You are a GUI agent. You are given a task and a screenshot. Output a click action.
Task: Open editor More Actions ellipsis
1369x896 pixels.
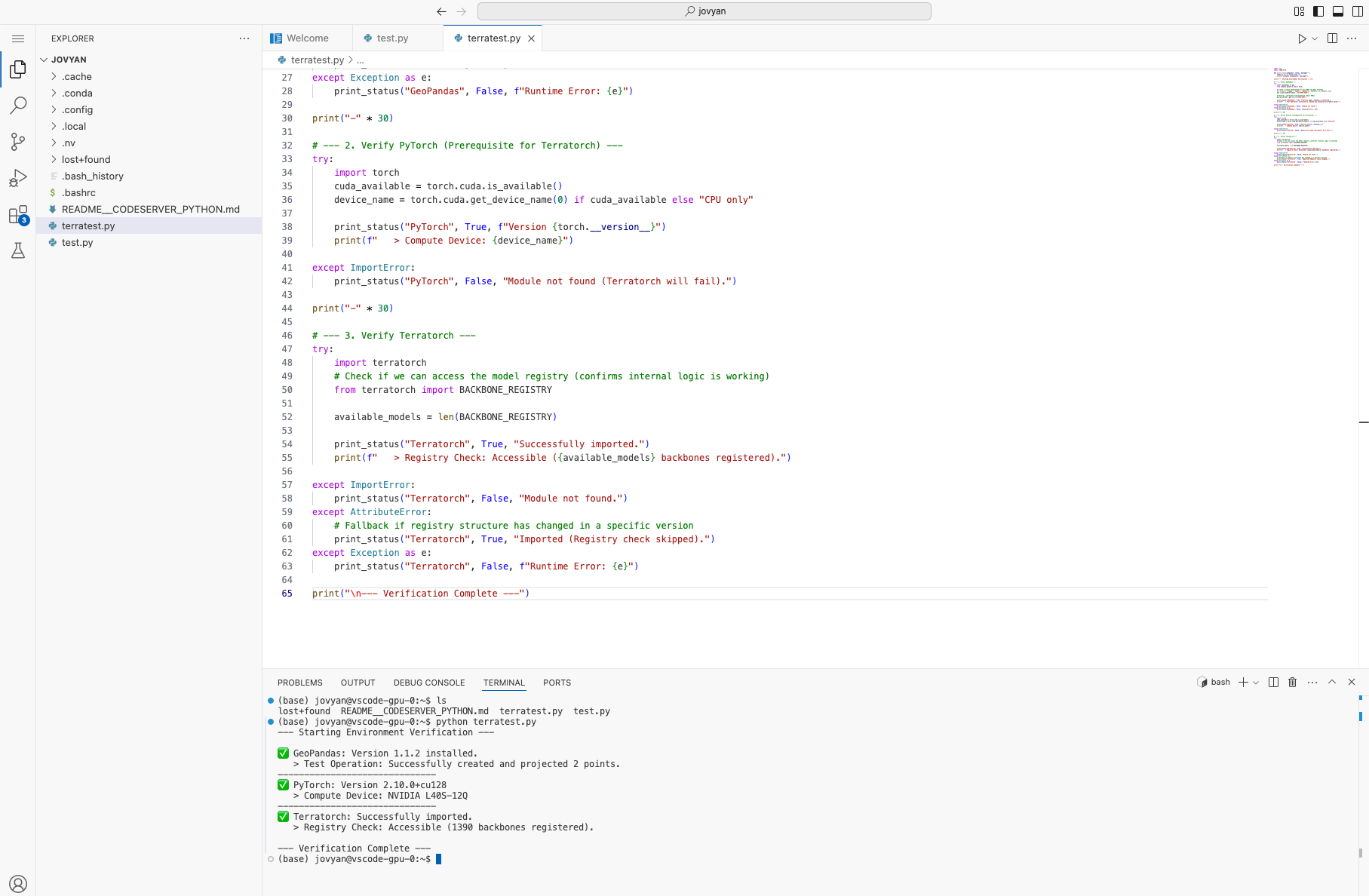[1352, 38]
